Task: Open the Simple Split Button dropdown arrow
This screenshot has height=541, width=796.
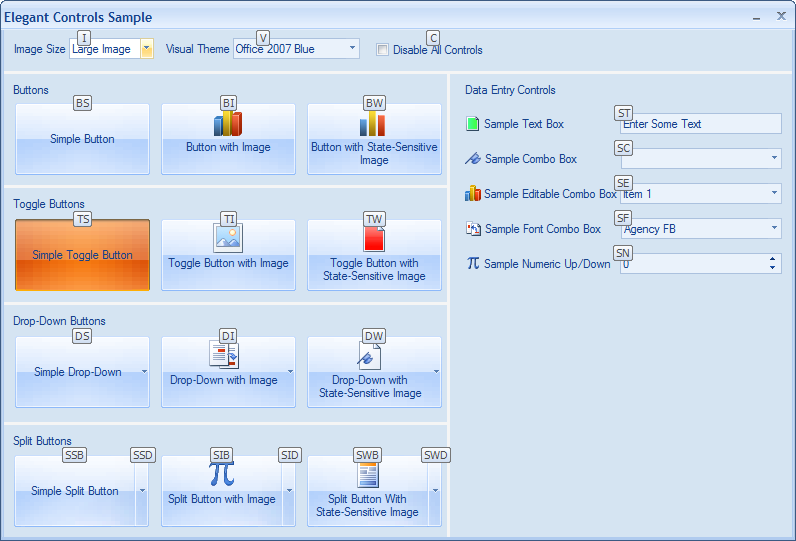Action: (142, 491)
